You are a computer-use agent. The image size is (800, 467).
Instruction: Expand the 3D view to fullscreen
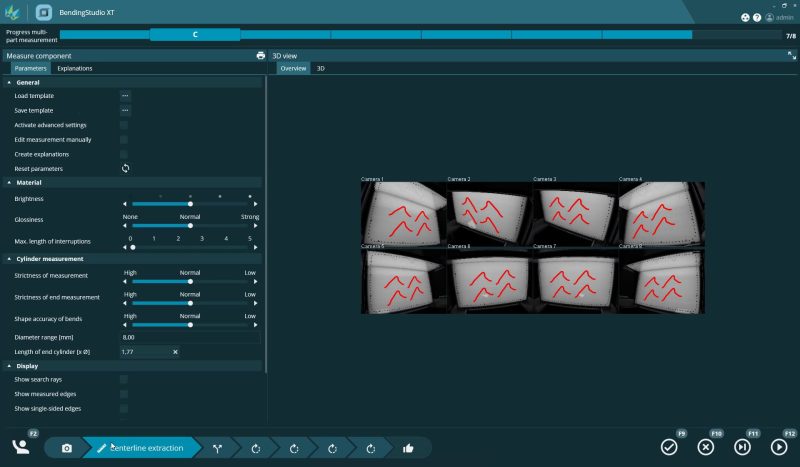click(791, 56)
